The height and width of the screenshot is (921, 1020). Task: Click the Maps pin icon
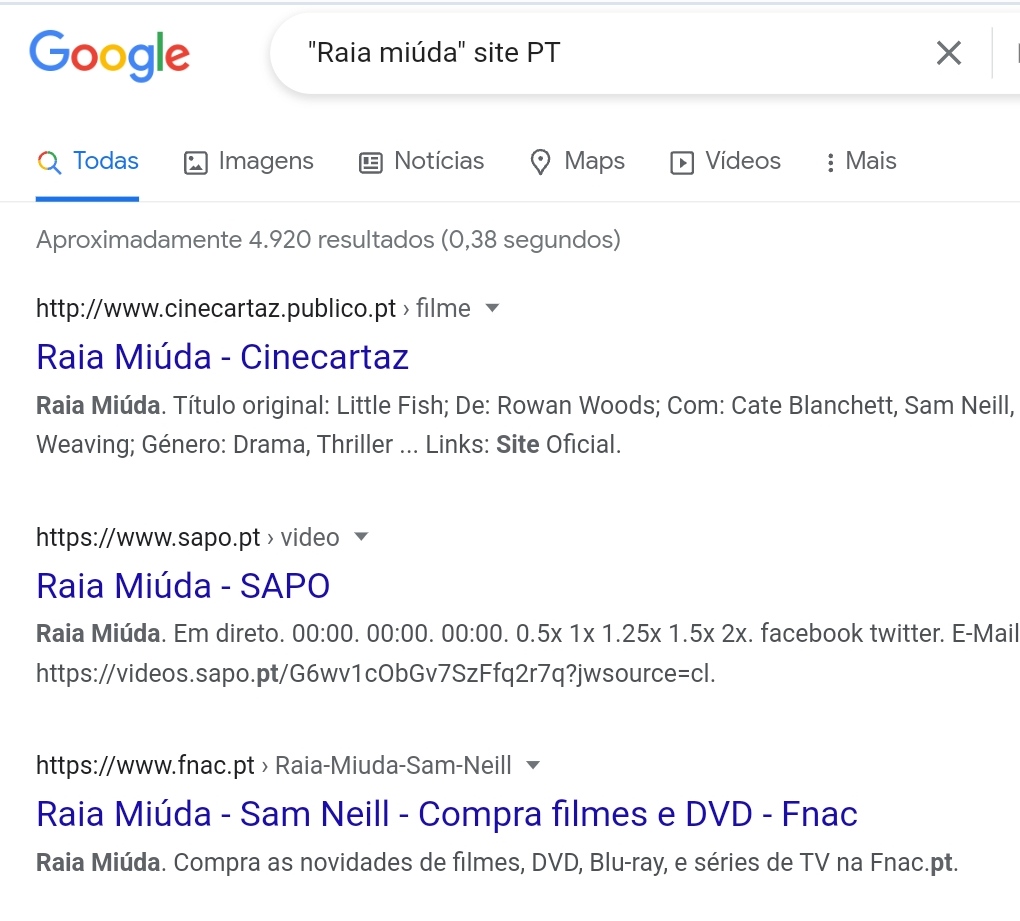541,163
